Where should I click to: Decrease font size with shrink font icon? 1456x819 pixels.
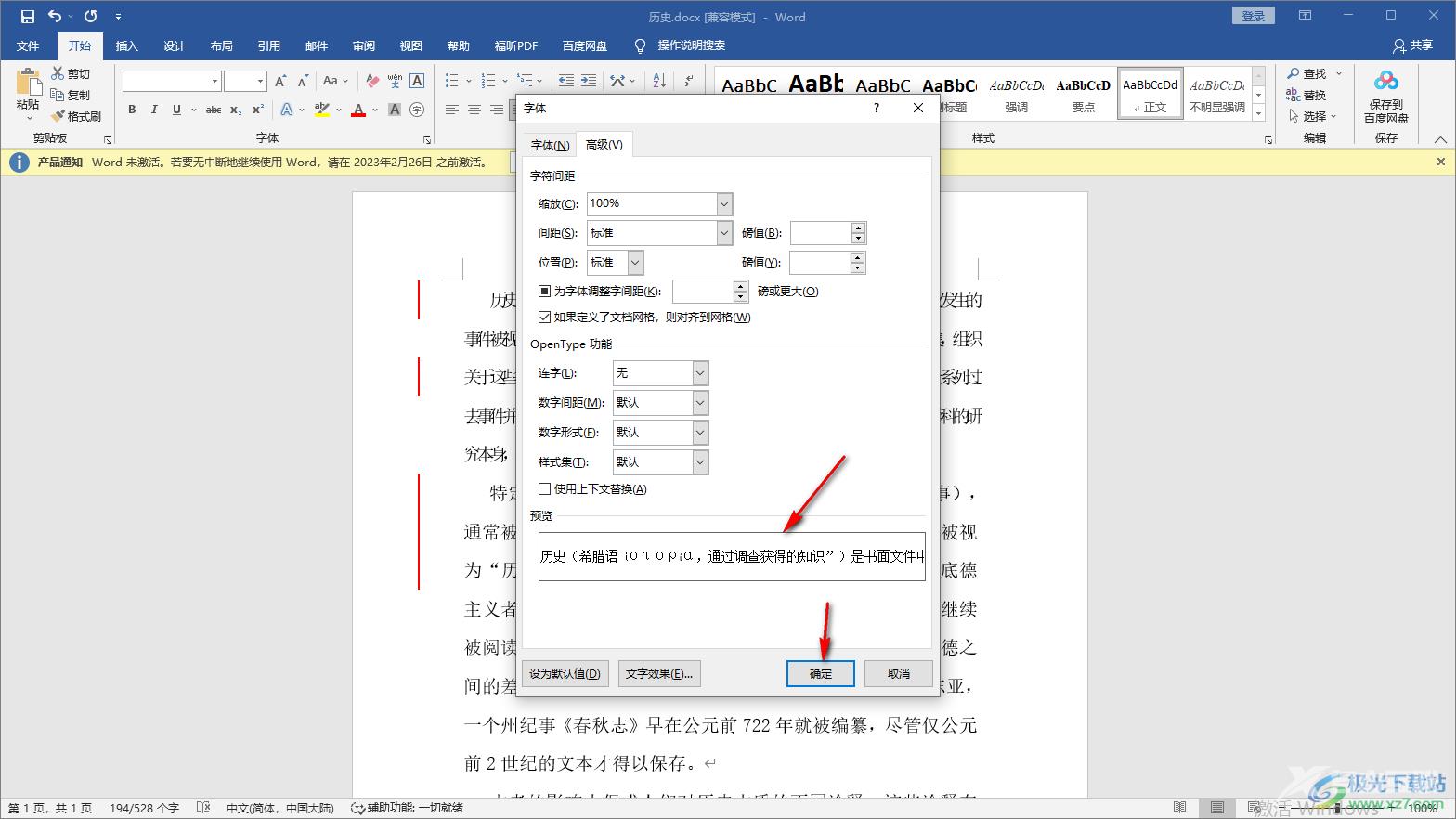(x=303, y=81)
